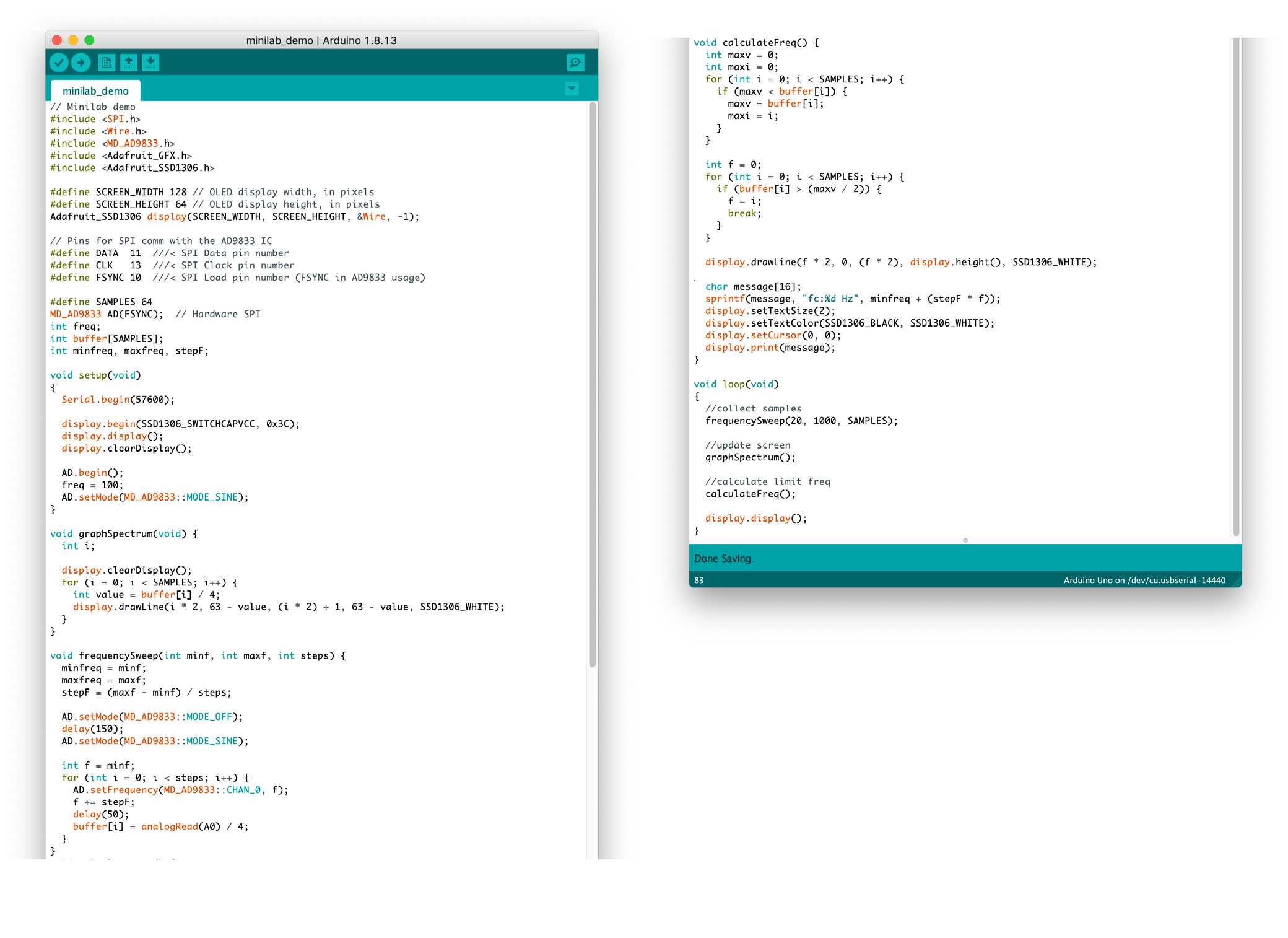Click the window title 'minilab_demo | Arduino 1.8.13'
Viewport: 1288px width, 938px height.
tap(321, 40)
